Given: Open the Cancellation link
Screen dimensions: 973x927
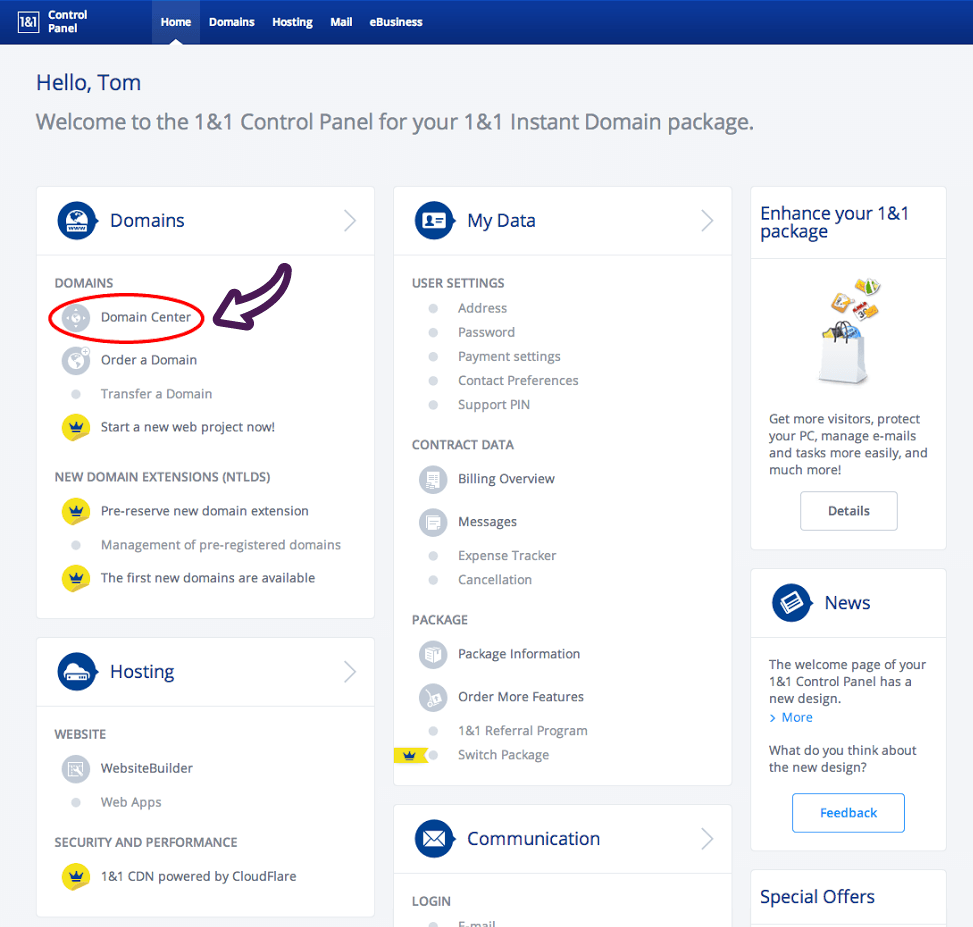Looking at the screenshot, I should point(495,580).
